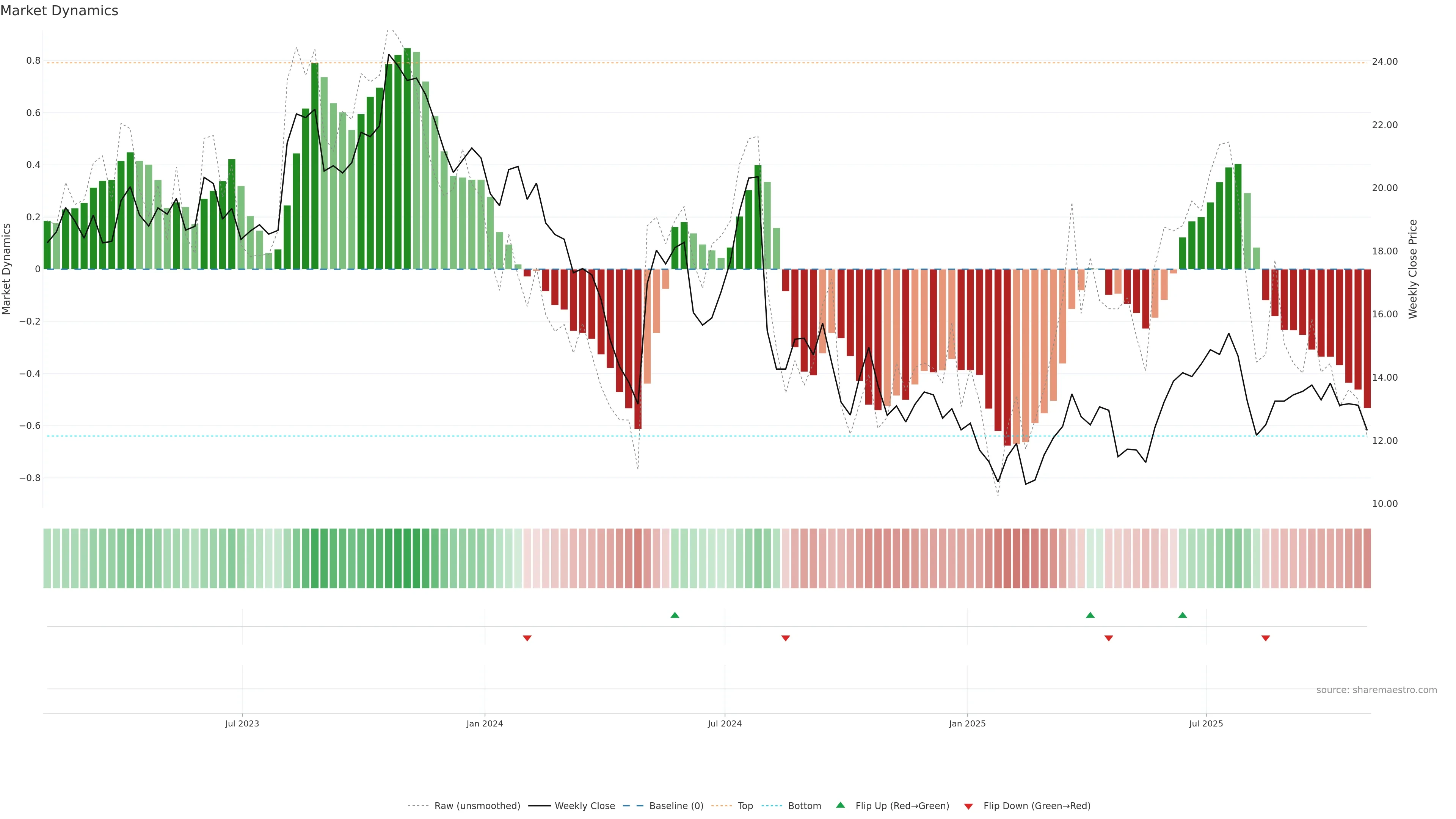The height and width of the screenshot is (819, 1456).
Task: Click the rightmost green Flip Up triangle before Jul 2025
Action: (1183, 615)
